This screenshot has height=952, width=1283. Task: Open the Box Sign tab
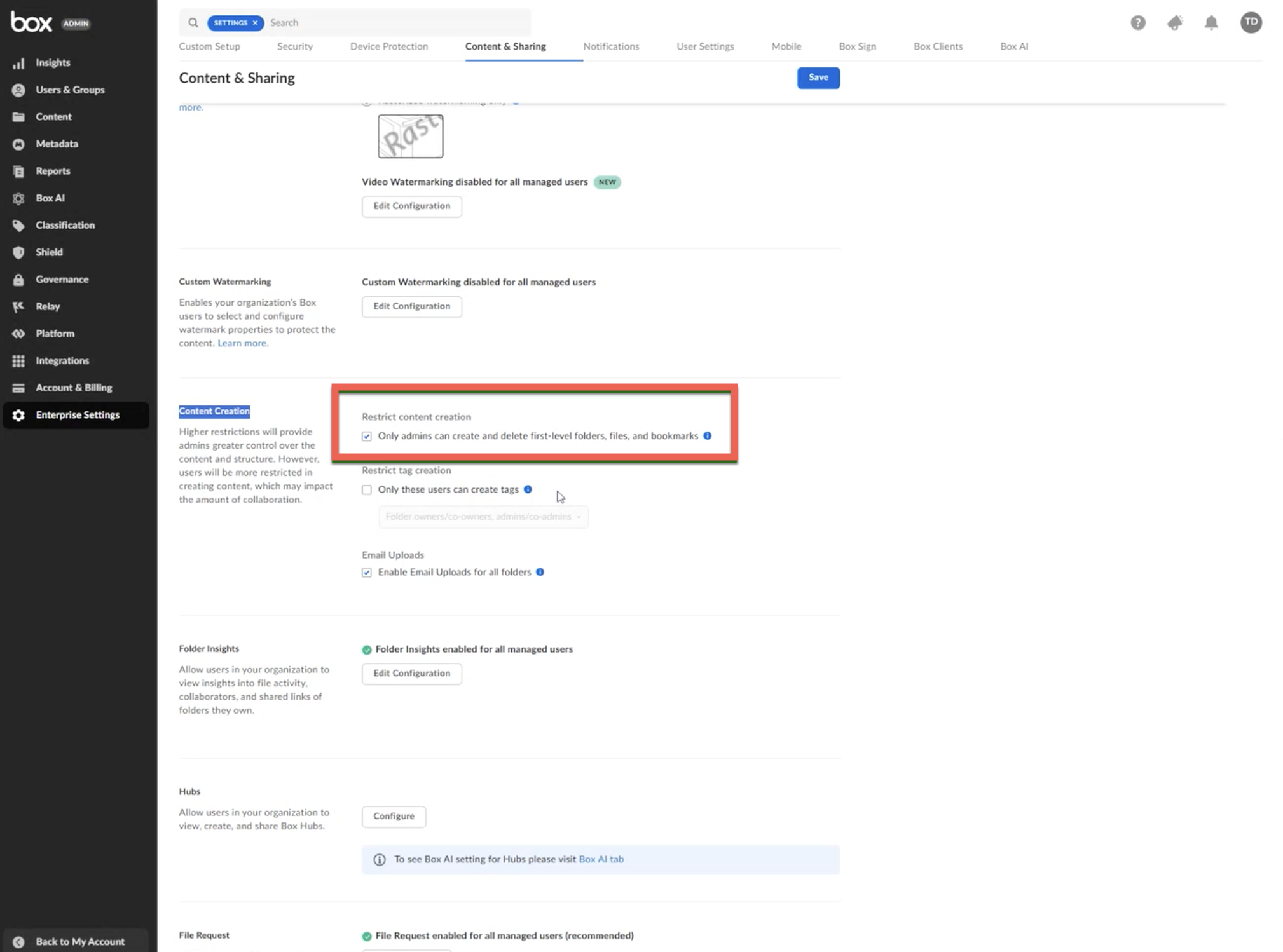[x=856, y=46]
